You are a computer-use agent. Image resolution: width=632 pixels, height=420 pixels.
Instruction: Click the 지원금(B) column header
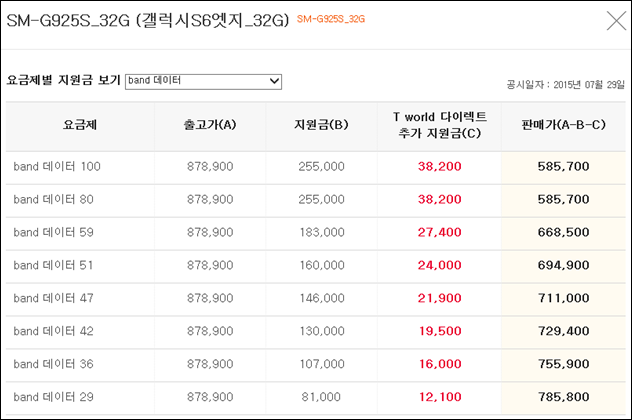[x=321, y=125]
